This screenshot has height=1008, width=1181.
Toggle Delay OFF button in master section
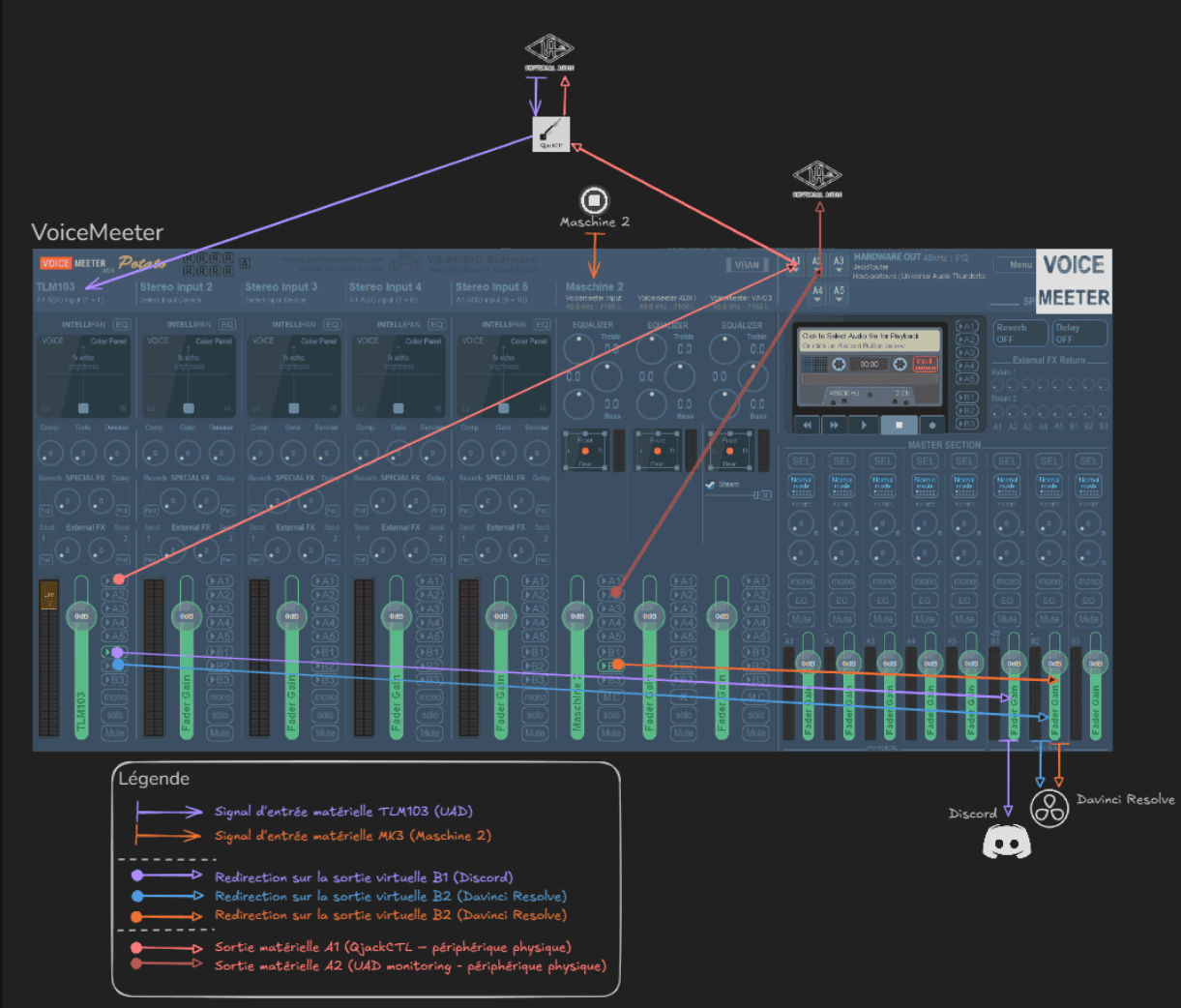coord(1079,333)
